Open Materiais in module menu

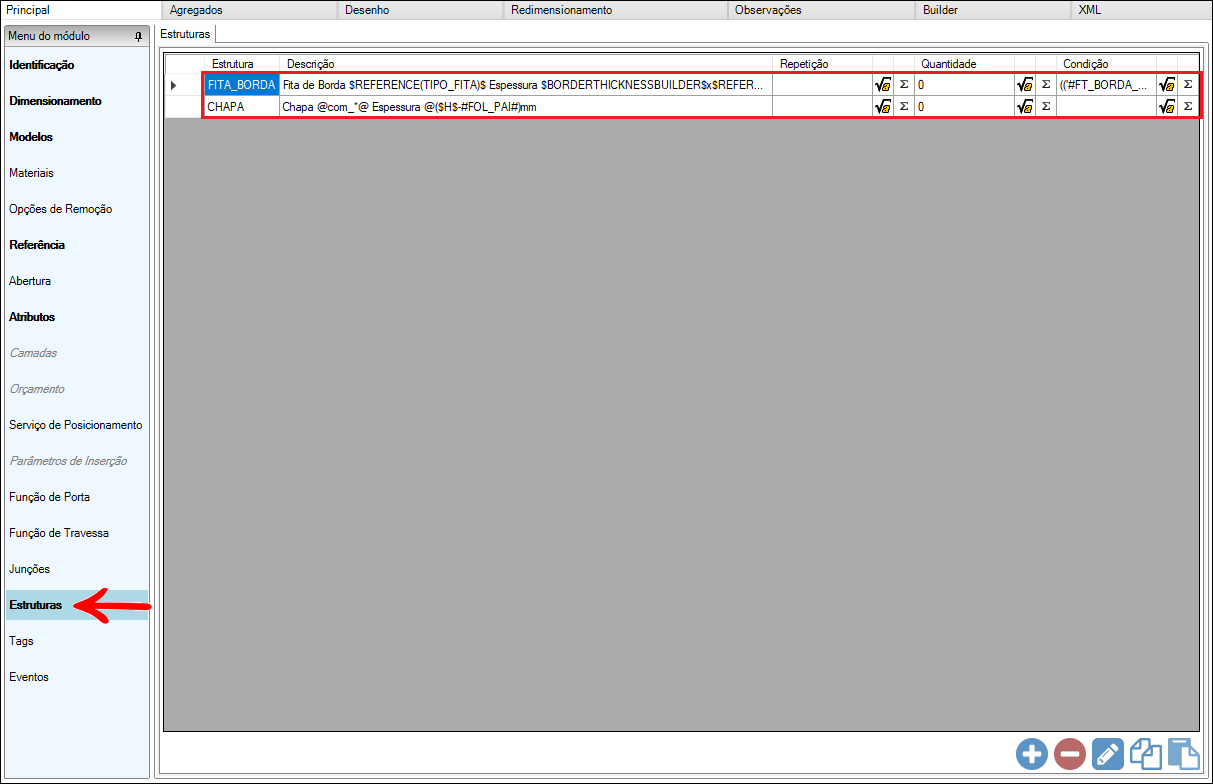pyautogui.click(x=77, y=173)
